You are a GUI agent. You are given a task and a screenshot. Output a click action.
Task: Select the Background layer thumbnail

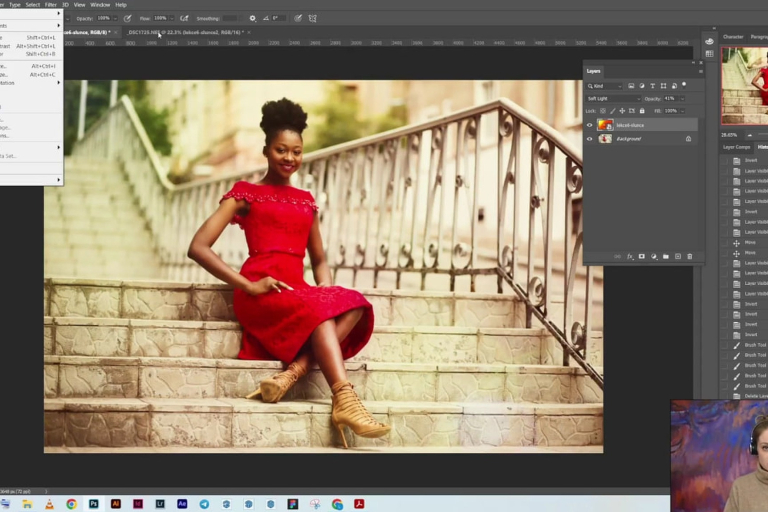click(x=605, y=139)
